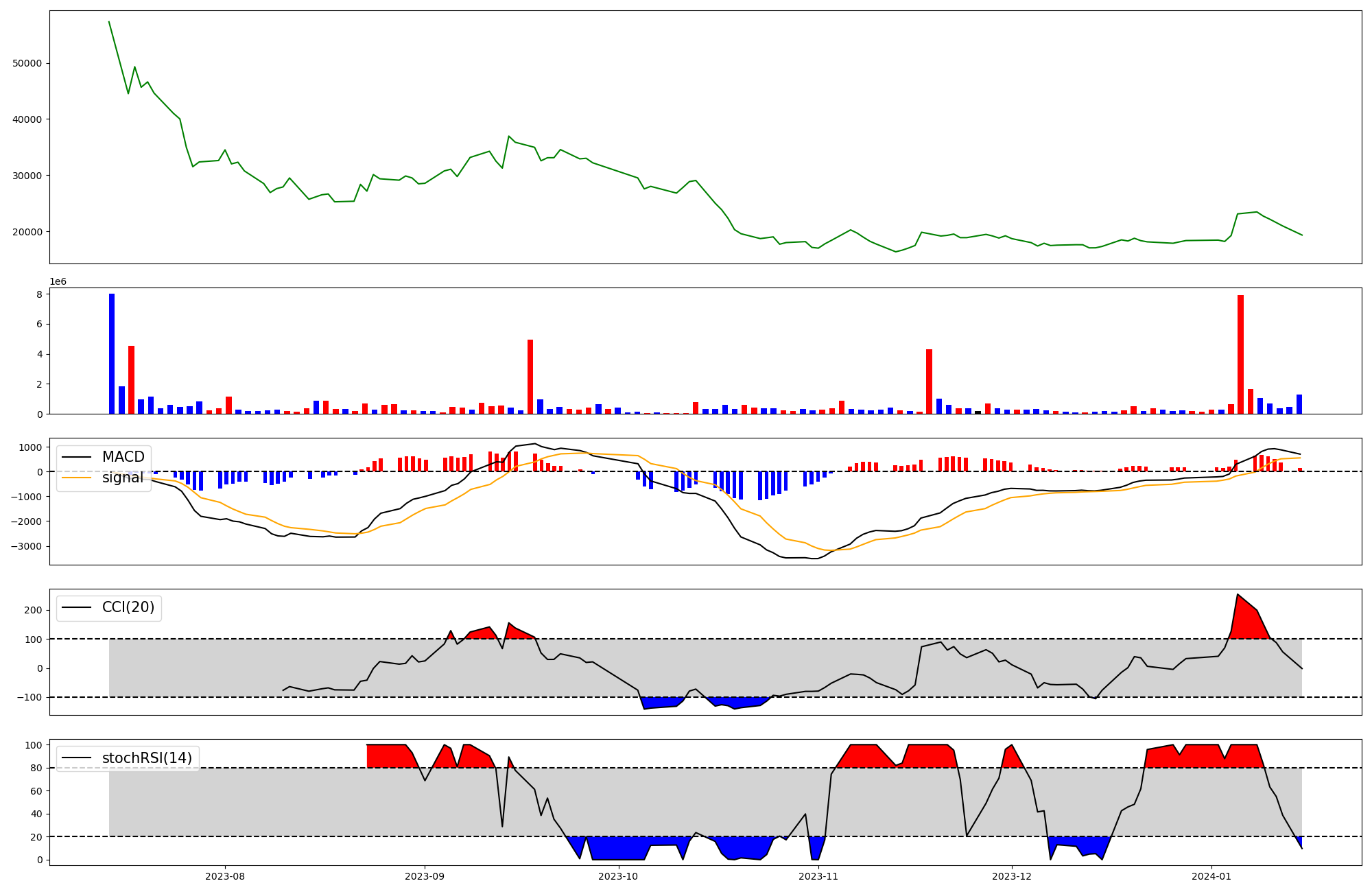
Task: Click the 8 tick on volume axis
Action: [x=39, y=294]
